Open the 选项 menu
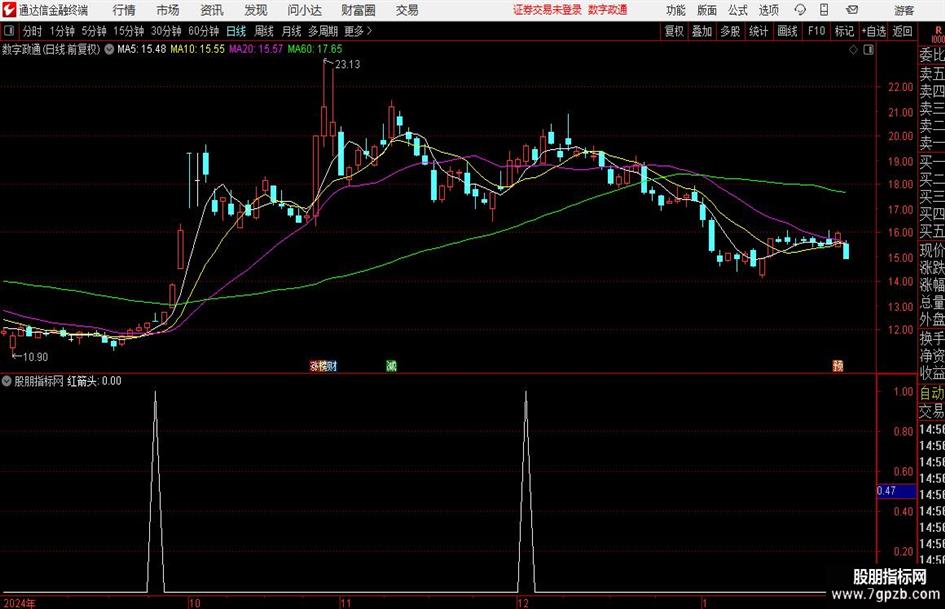 click(x=768, y=10)
